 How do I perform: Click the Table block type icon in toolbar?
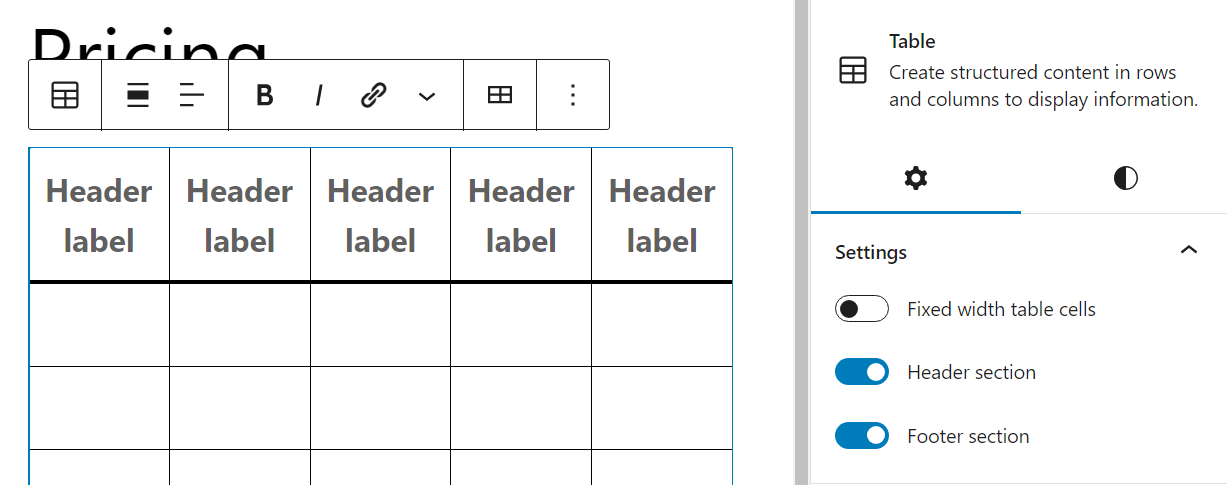(x=65, y=95)
